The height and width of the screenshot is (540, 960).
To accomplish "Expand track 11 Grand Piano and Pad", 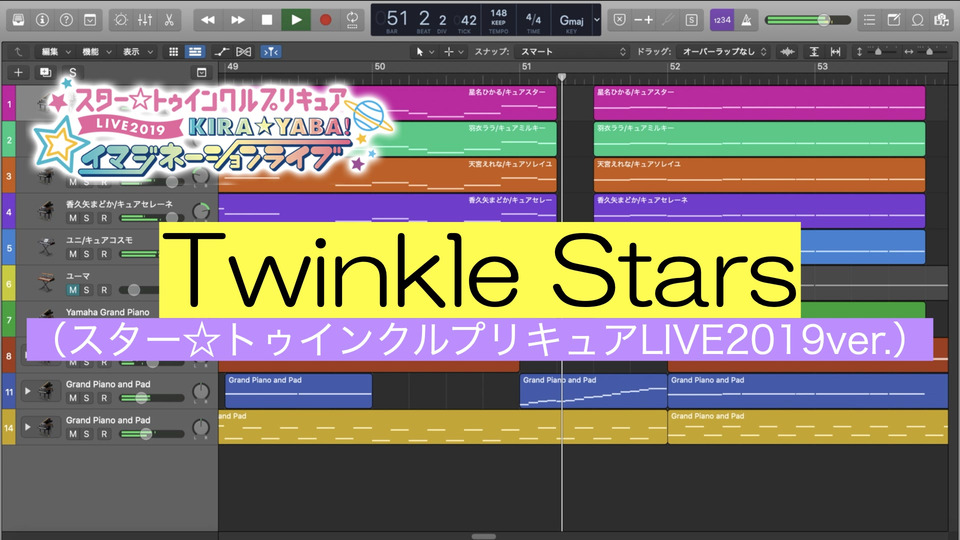I will pyautogui.click(x=27, y=391).
